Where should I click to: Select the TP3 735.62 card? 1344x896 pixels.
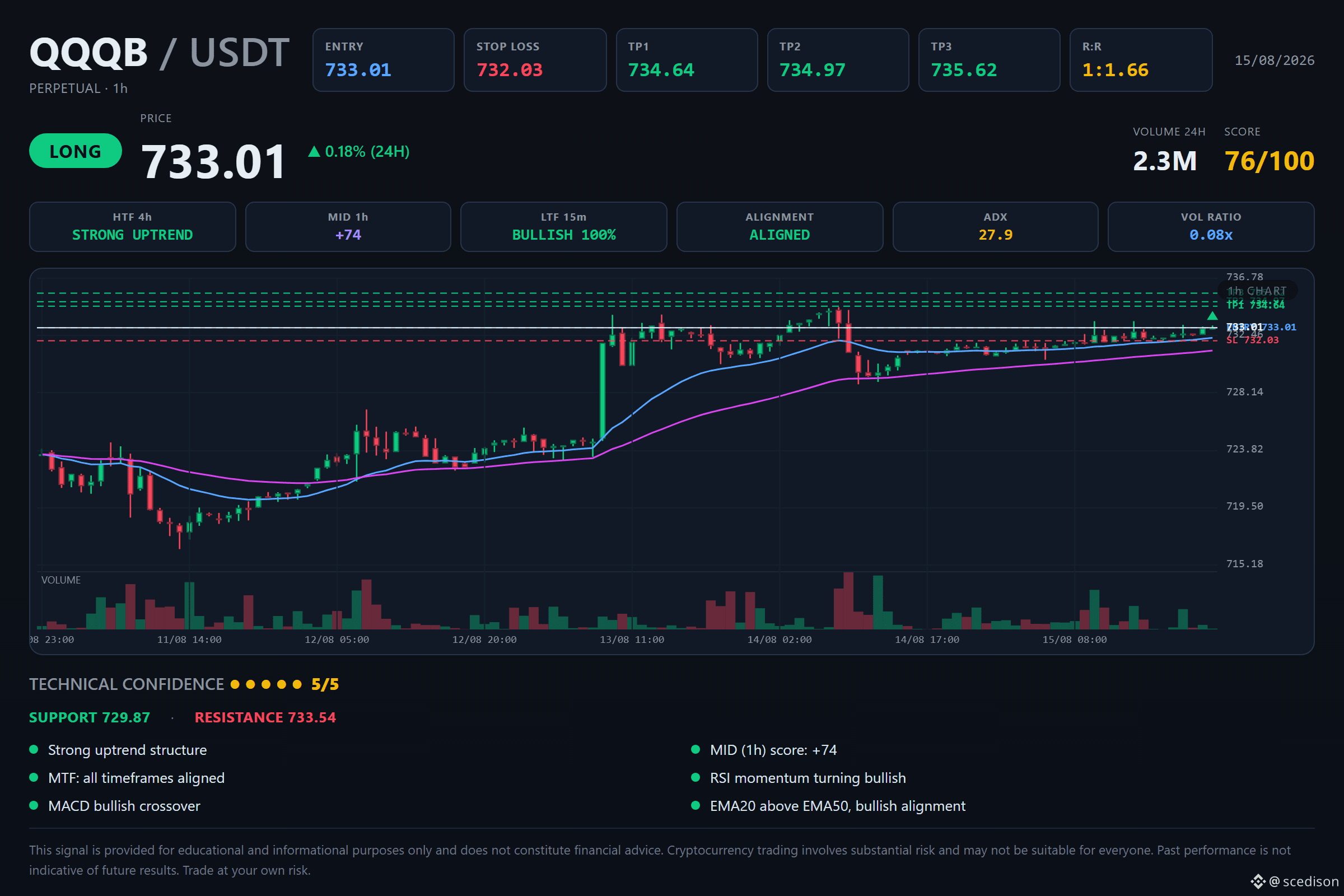pos(989,60)
